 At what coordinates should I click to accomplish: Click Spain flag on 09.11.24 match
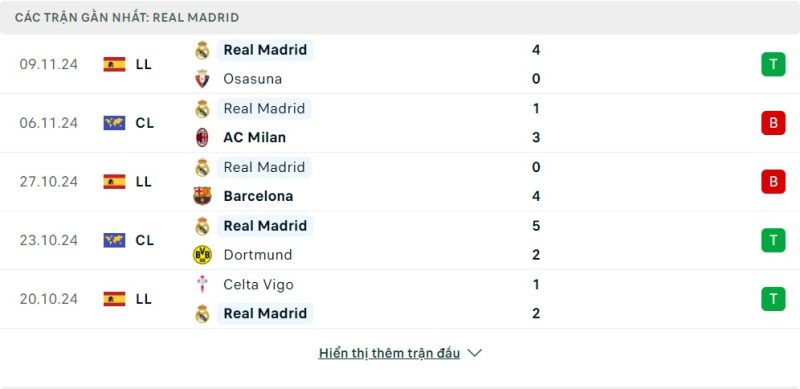(114, 64)
